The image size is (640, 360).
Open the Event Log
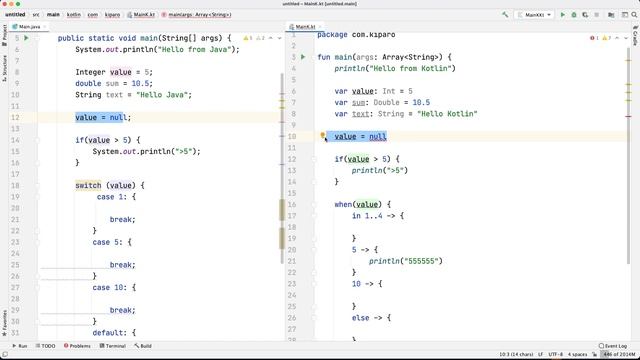(x=613, y=346)
